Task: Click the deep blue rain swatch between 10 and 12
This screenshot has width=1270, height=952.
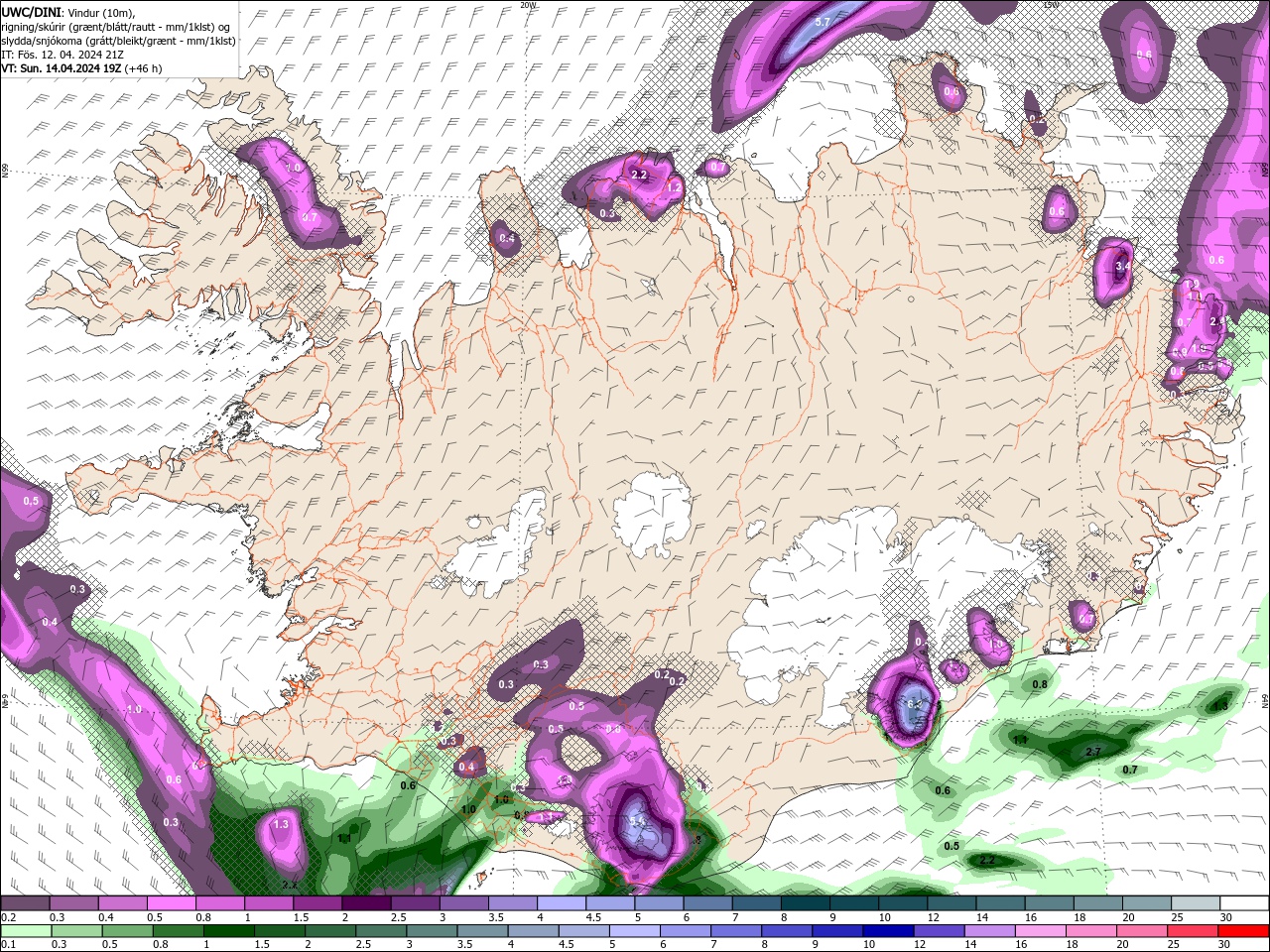Action: tap(887, 931)
